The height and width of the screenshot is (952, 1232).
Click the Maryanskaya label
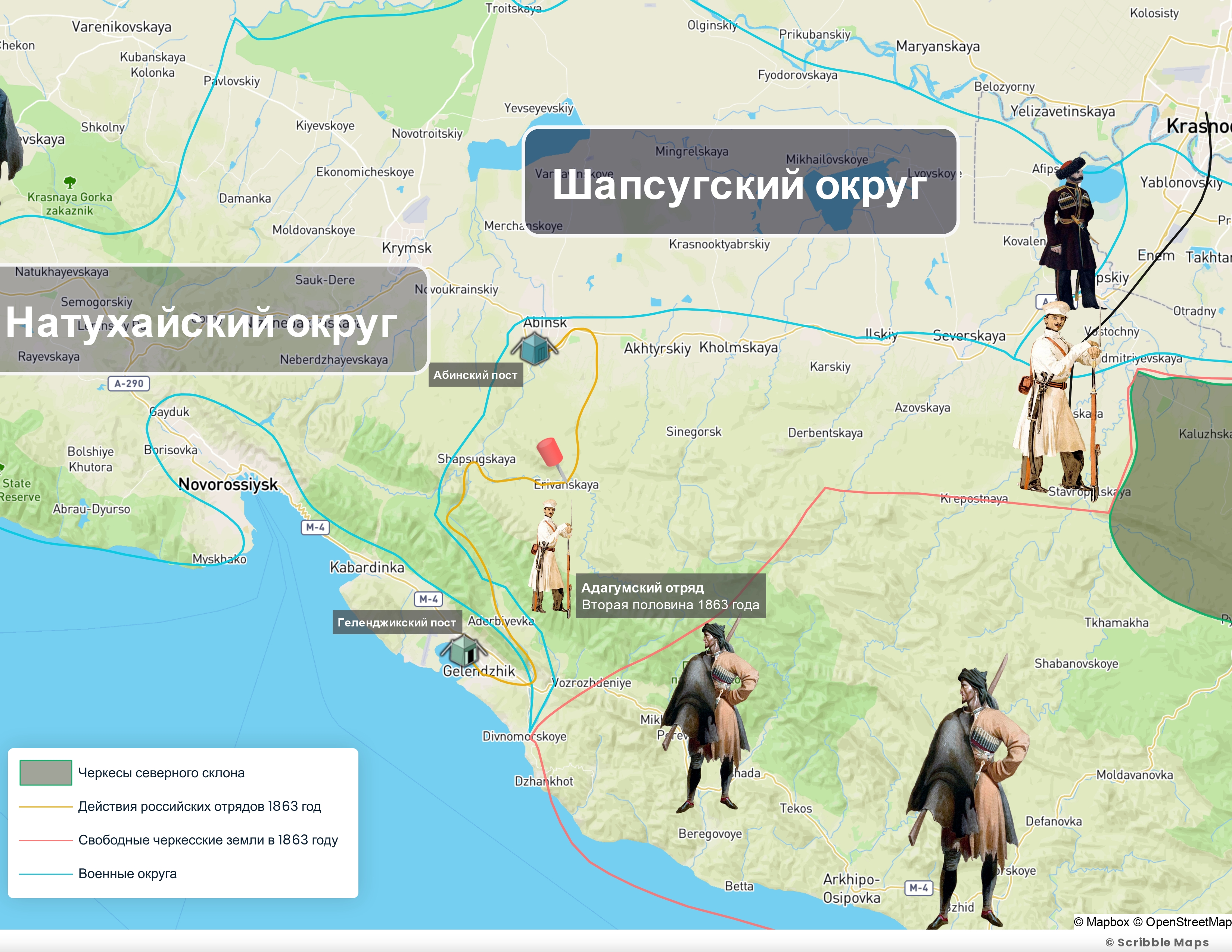938,46
